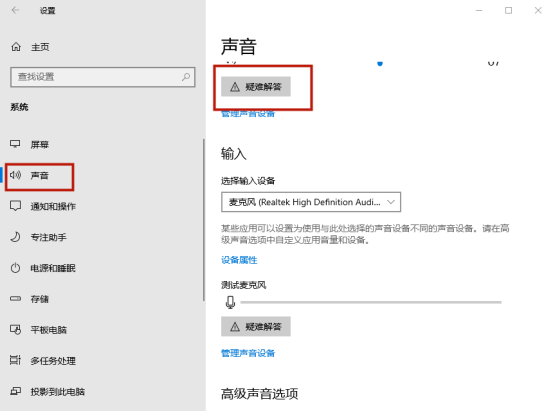This screenshot has width=553, height=411.
Task: Select the 电源和睡眠 power icon
Action: click(15, 268)
